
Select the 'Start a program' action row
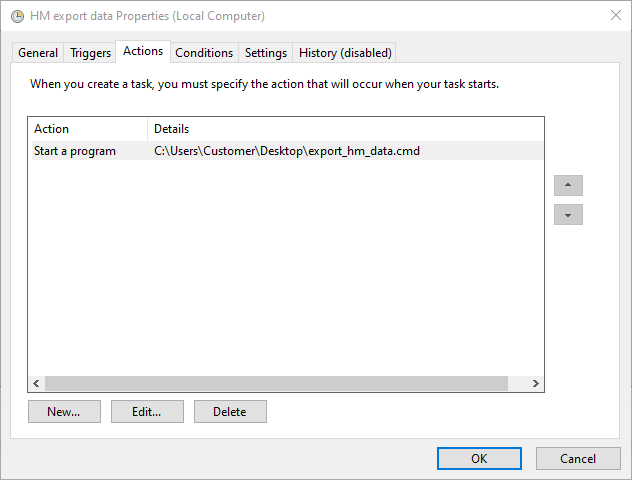click(287, 151)
